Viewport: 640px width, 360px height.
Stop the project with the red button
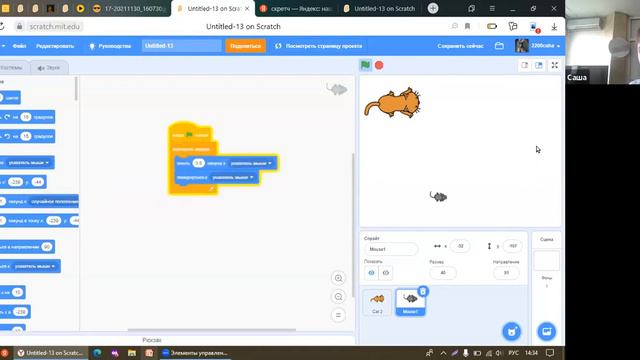379,65
